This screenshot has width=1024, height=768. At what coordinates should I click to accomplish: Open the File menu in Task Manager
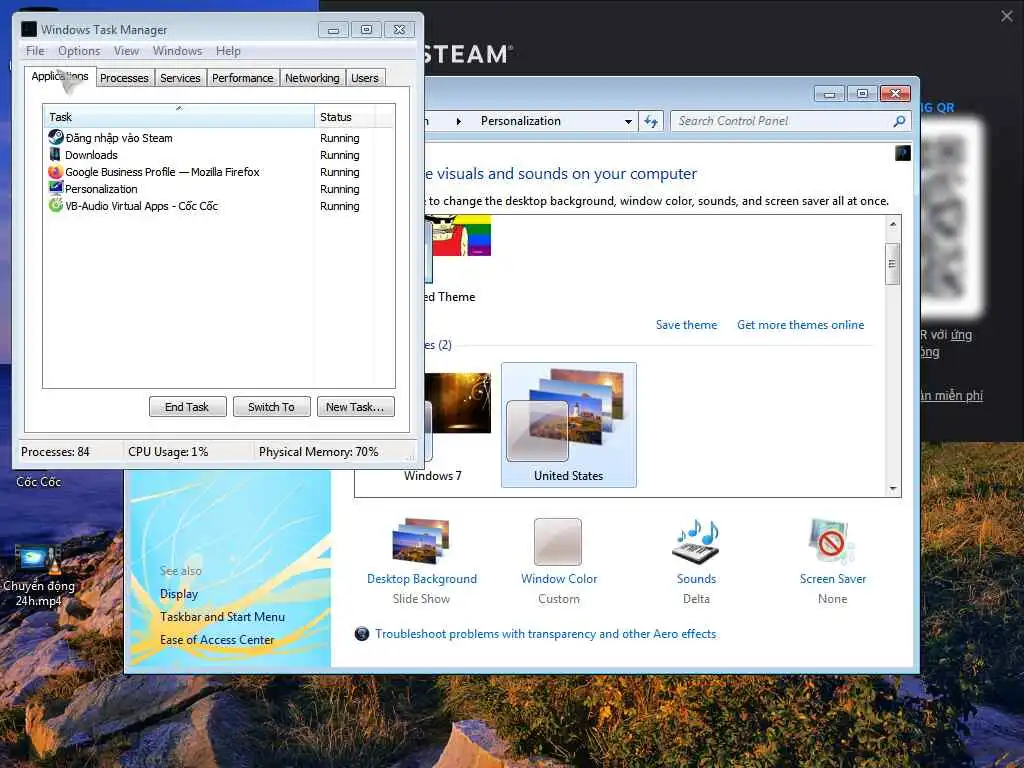point(35,51)
